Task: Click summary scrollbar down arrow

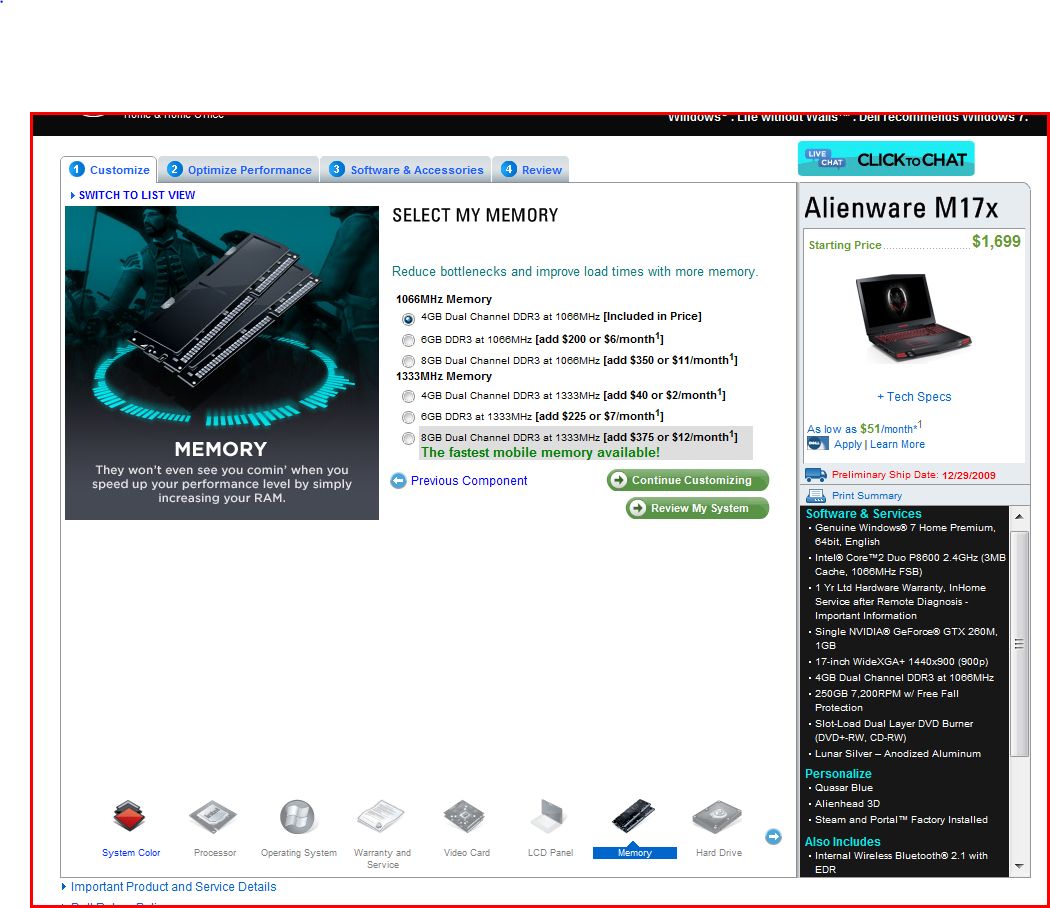Action: point(1019,866)
